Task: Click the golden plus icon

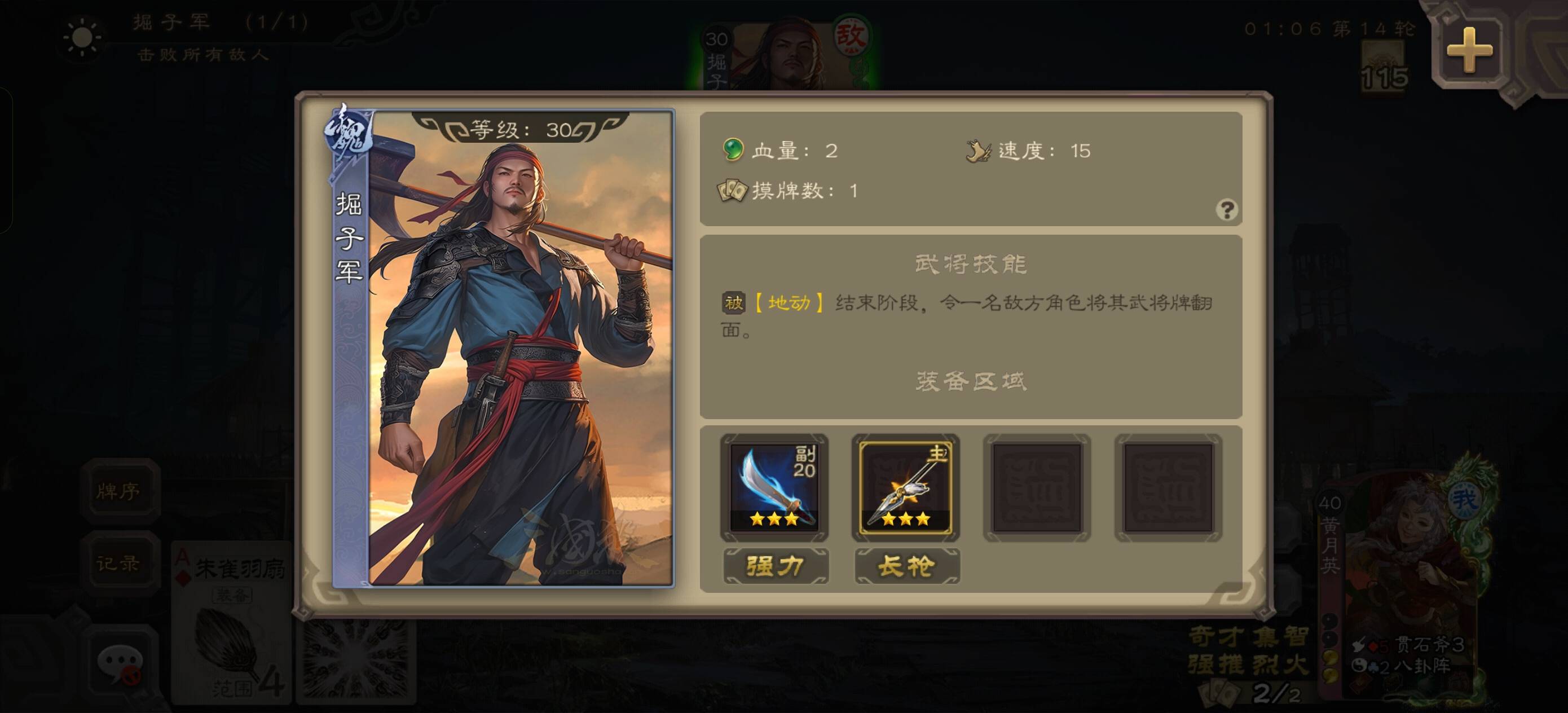Action: pos(1469,50)
